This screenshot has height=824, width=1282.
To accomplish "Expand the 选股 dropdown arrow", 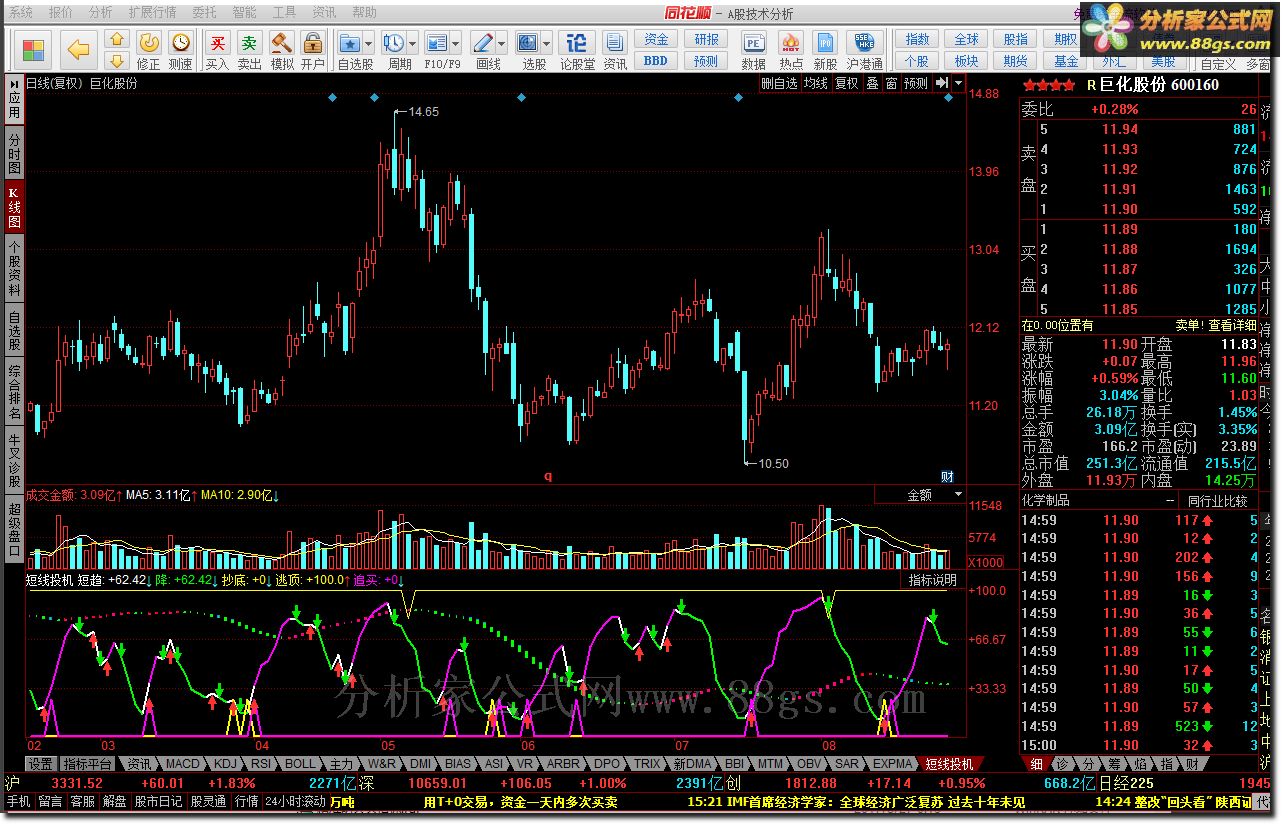I will (x=545, y=44).
